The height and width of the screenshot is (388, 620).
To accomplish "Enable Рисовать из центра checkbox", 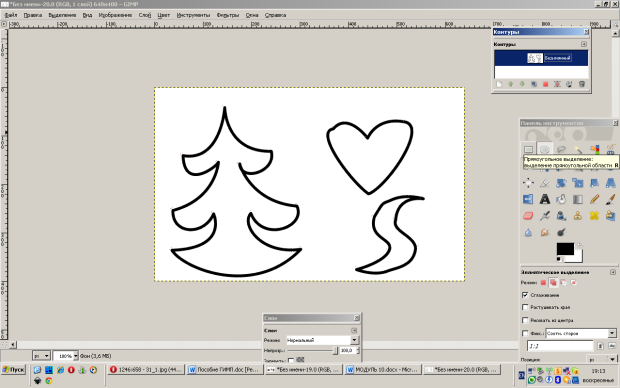I will (525, 320).
